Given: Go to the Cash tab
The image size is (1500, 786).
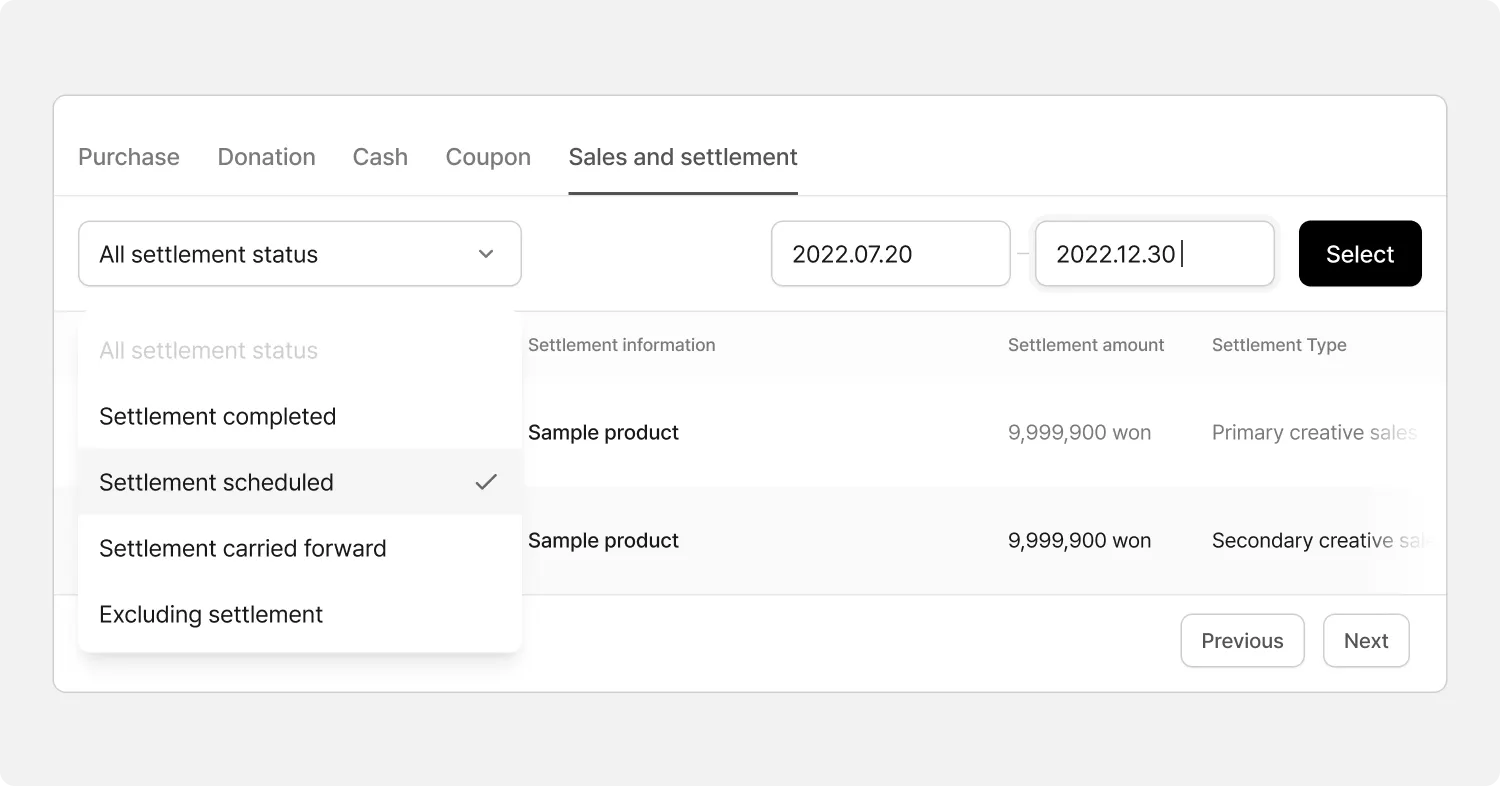Looking at the screenshot, I should (380, 157).
